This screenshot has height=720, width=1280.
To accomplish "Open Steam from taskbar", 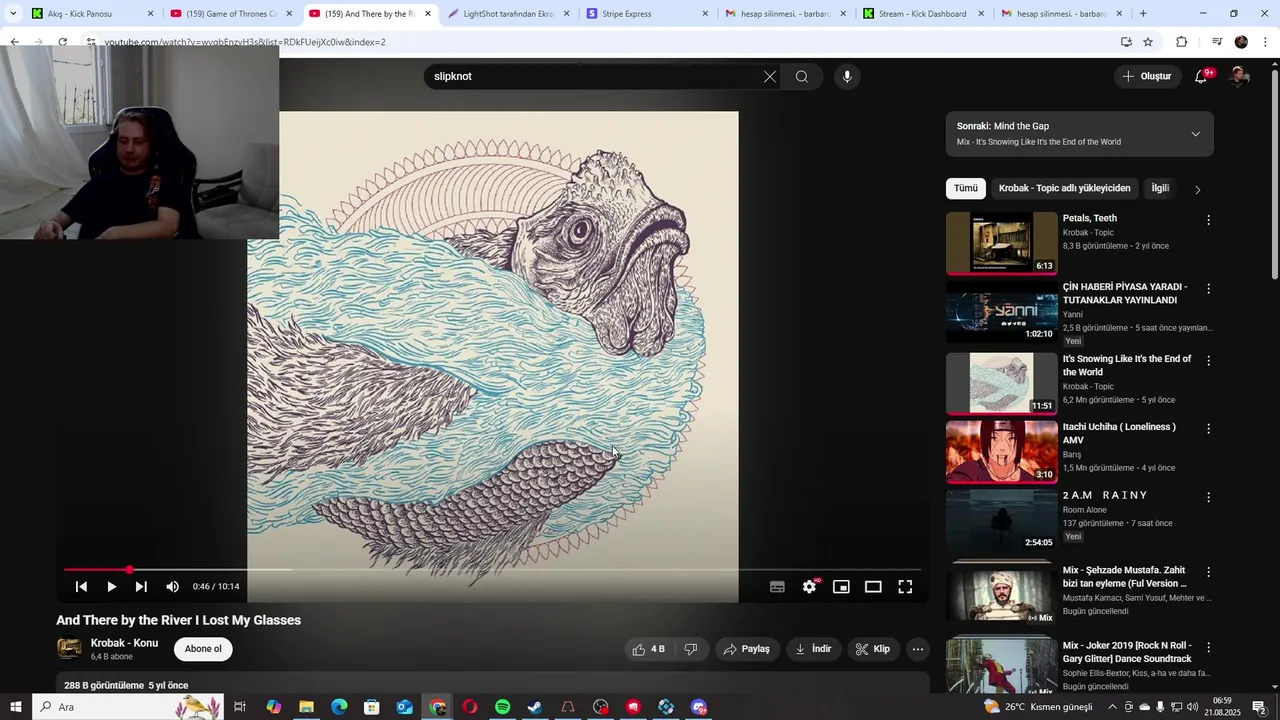I will [535, 707].
